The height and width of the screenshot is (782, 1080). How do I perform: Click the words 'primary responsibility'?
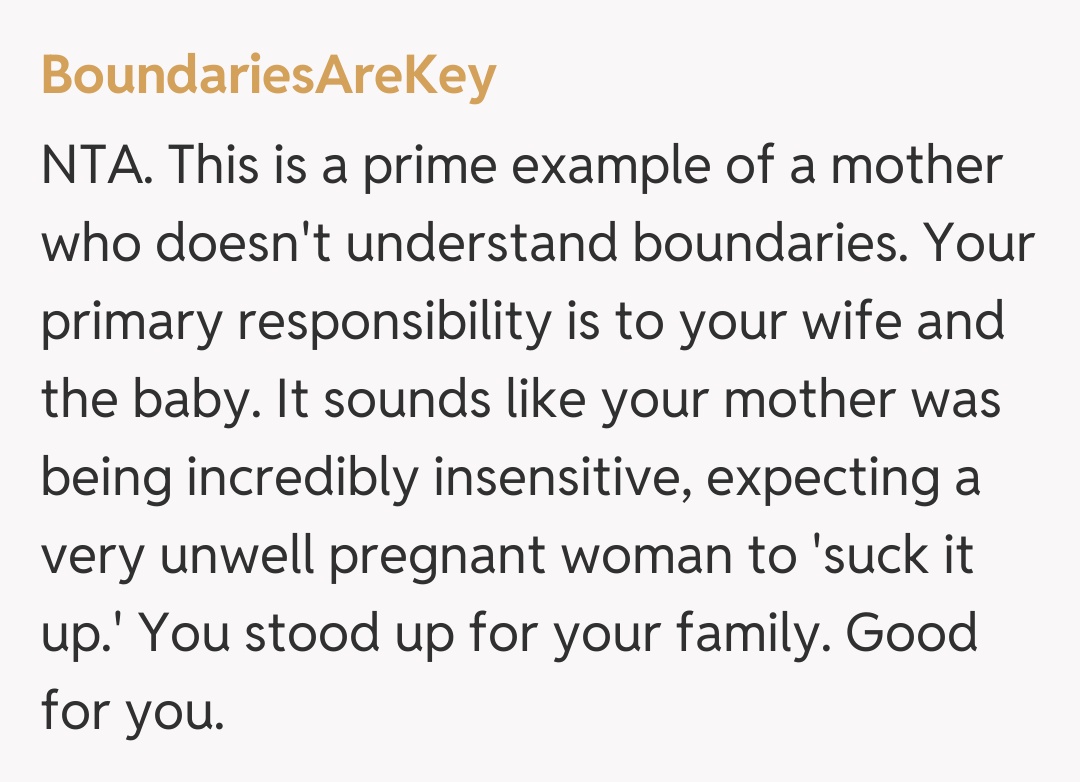coord(295,323)
